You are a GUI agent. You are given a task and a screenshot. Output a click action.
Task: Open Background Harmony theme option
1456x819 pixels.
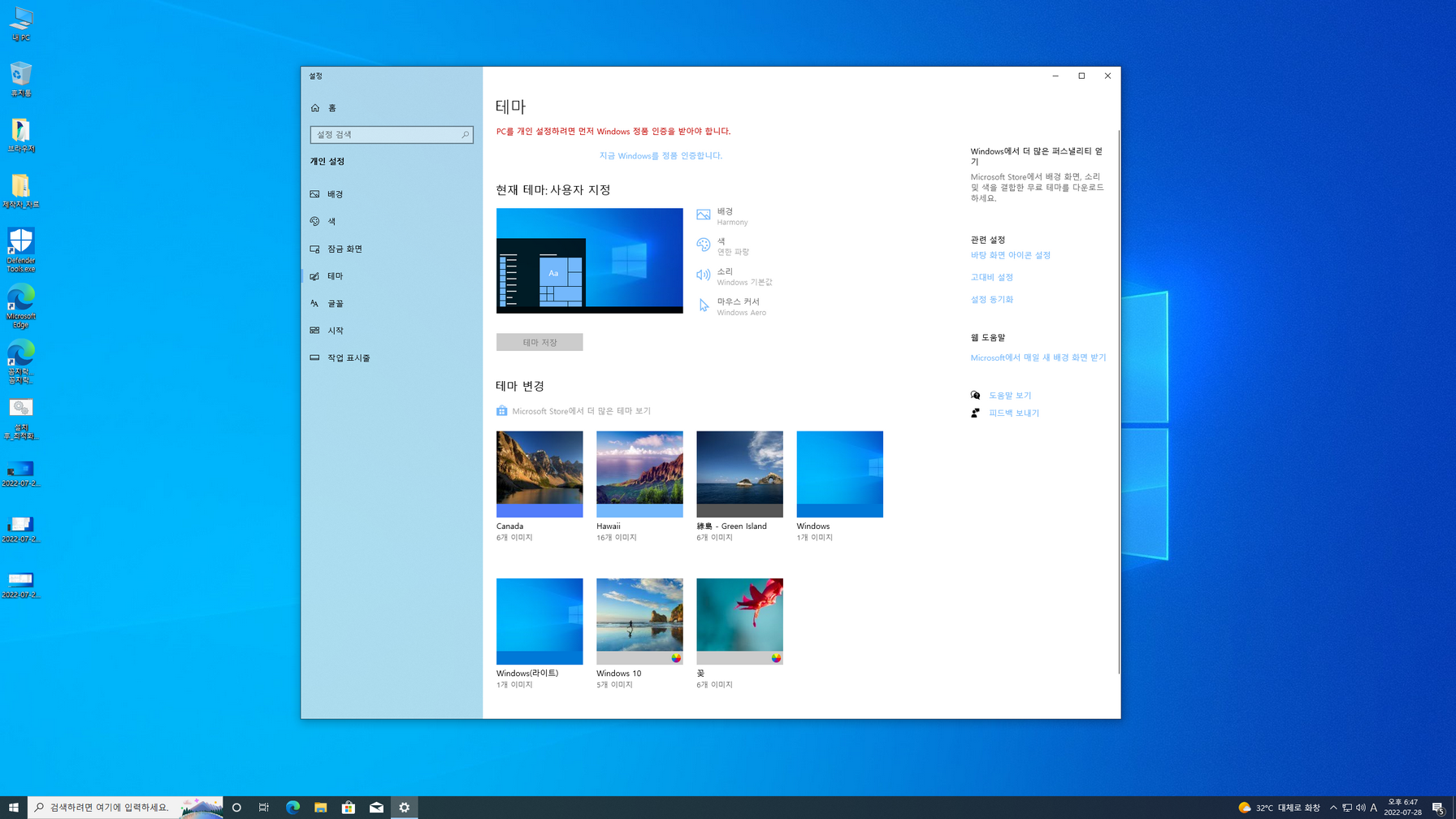coord(723,216)
